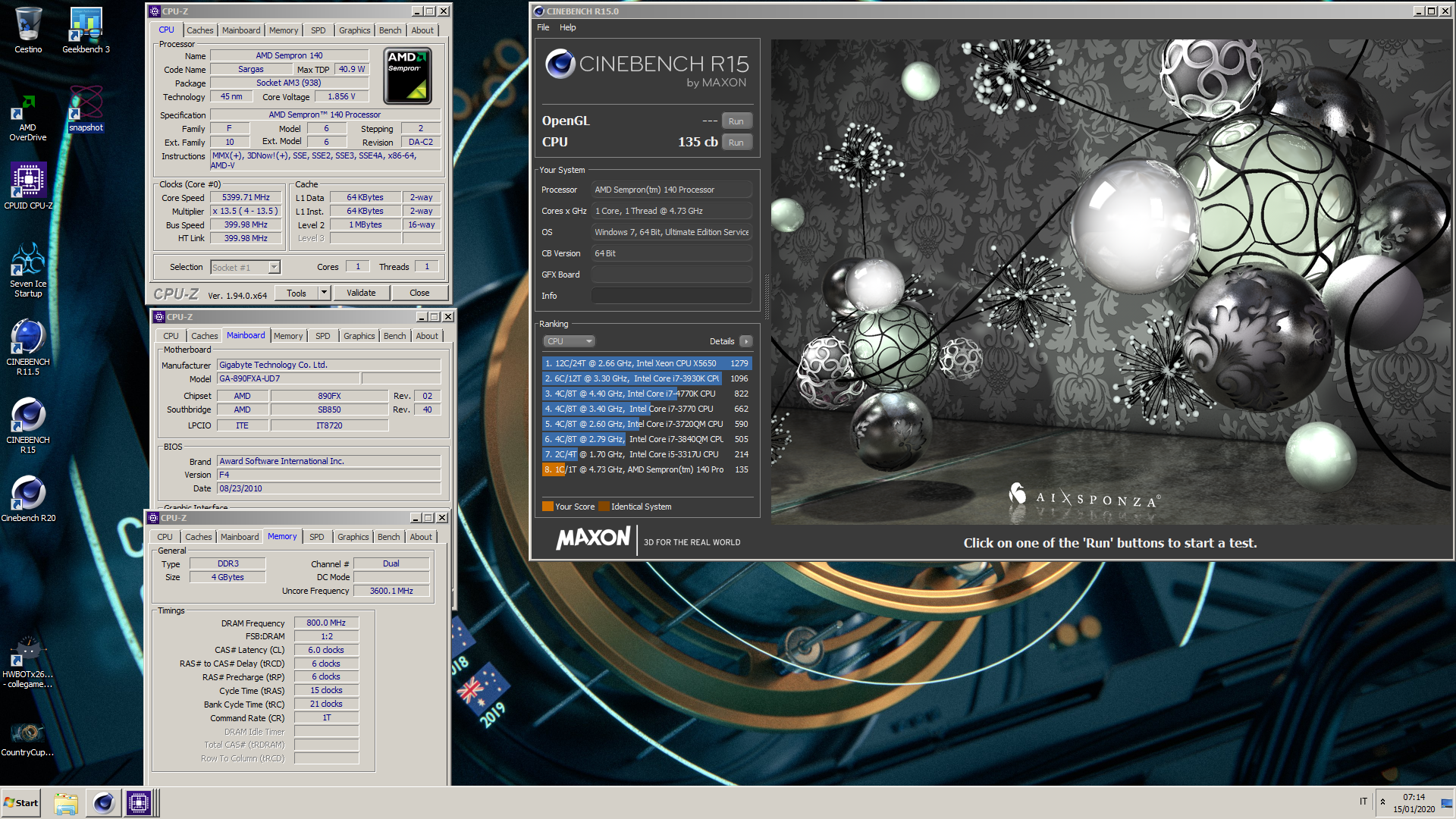Image resolution: width=1456 pixels, height=819 pixels.
Task: Click the GFX Board field
Action: 671,275
